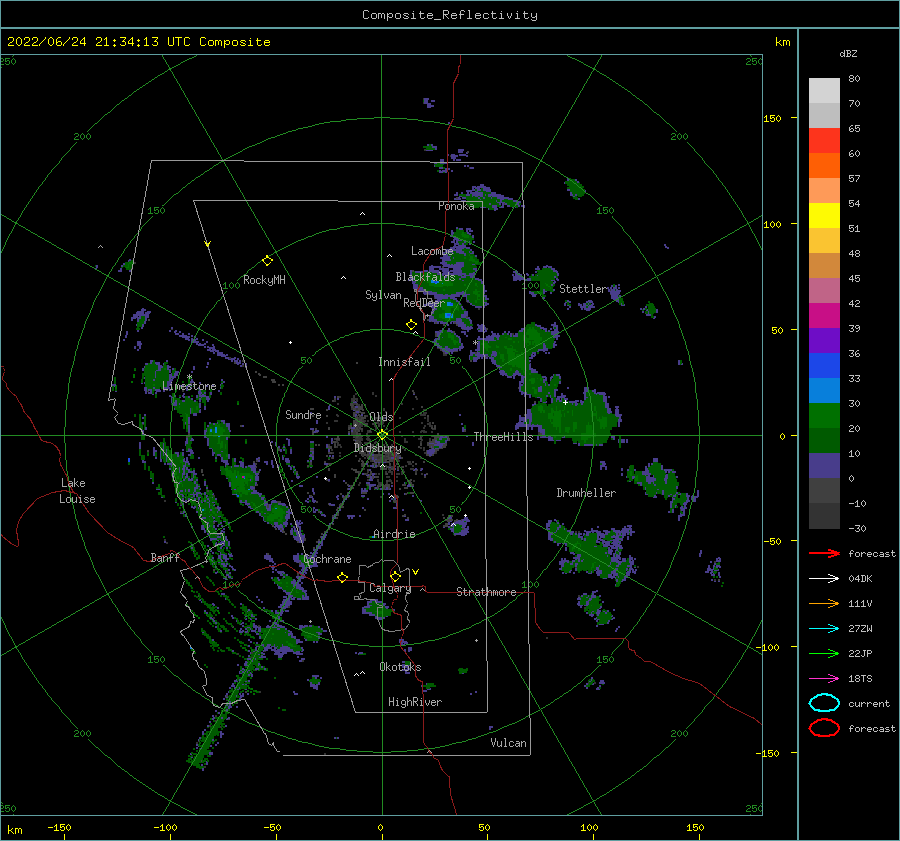Click the 18TS legend label
The height and width of the screenshot is (841, 900).
(860, 679)
